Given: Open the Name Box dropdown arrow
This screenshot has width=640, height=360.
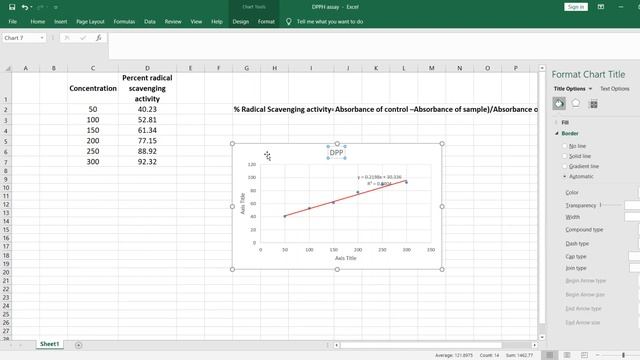Looking at the screenshot, I should [42, 38].
